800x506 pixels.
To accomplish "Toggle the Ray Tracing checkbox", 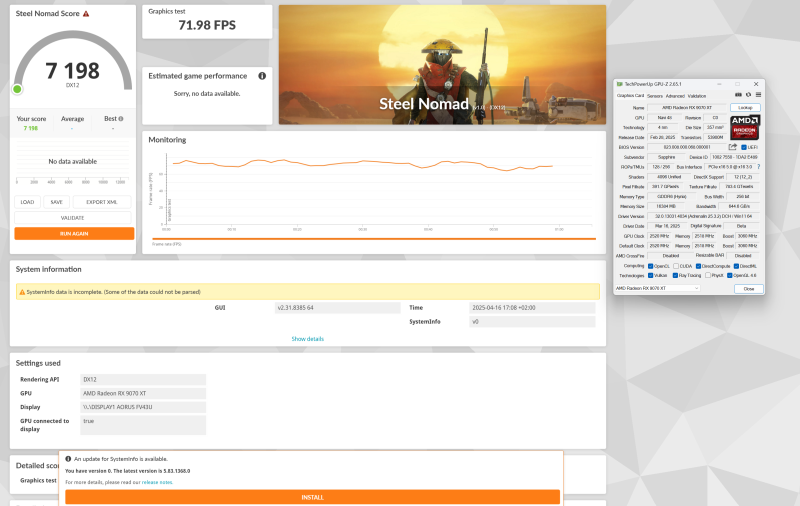I will (677, 275).
